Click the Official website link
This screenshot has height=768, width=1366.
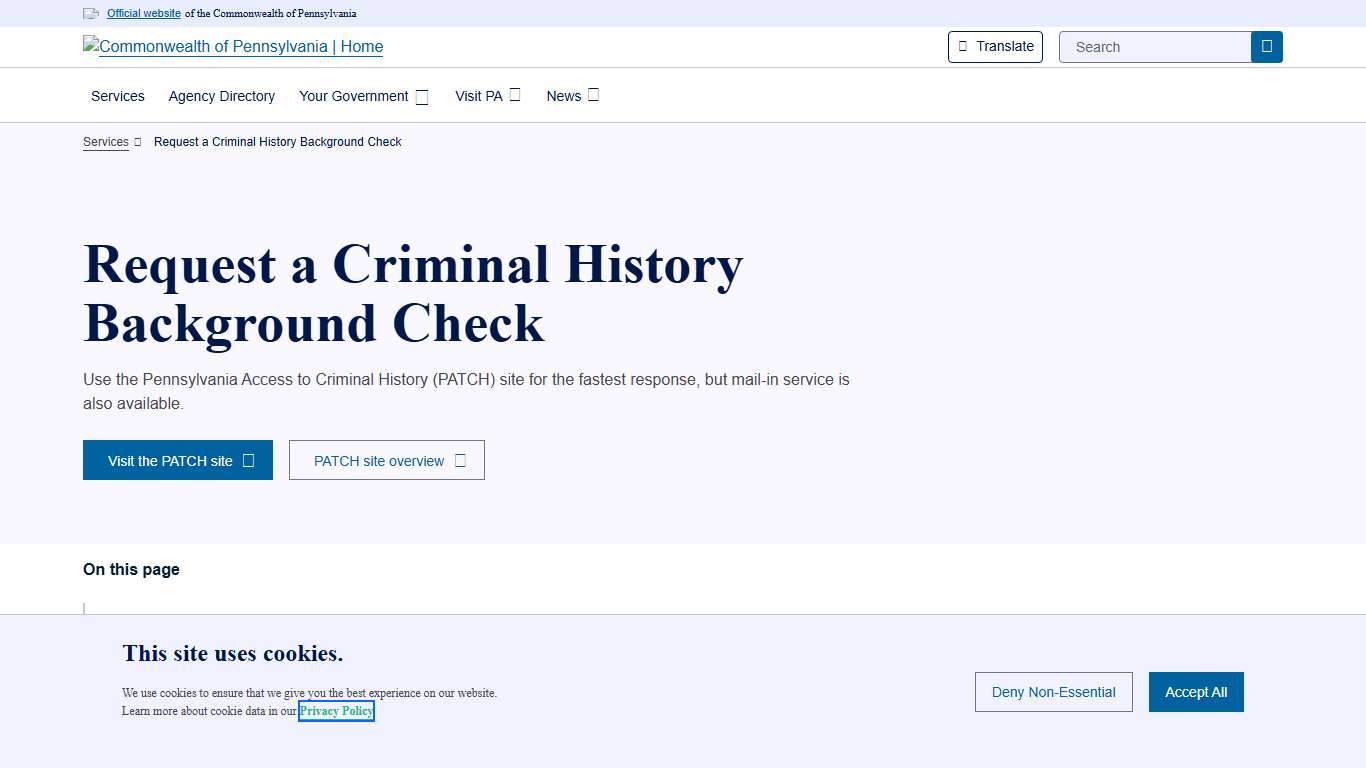(143, 13)
